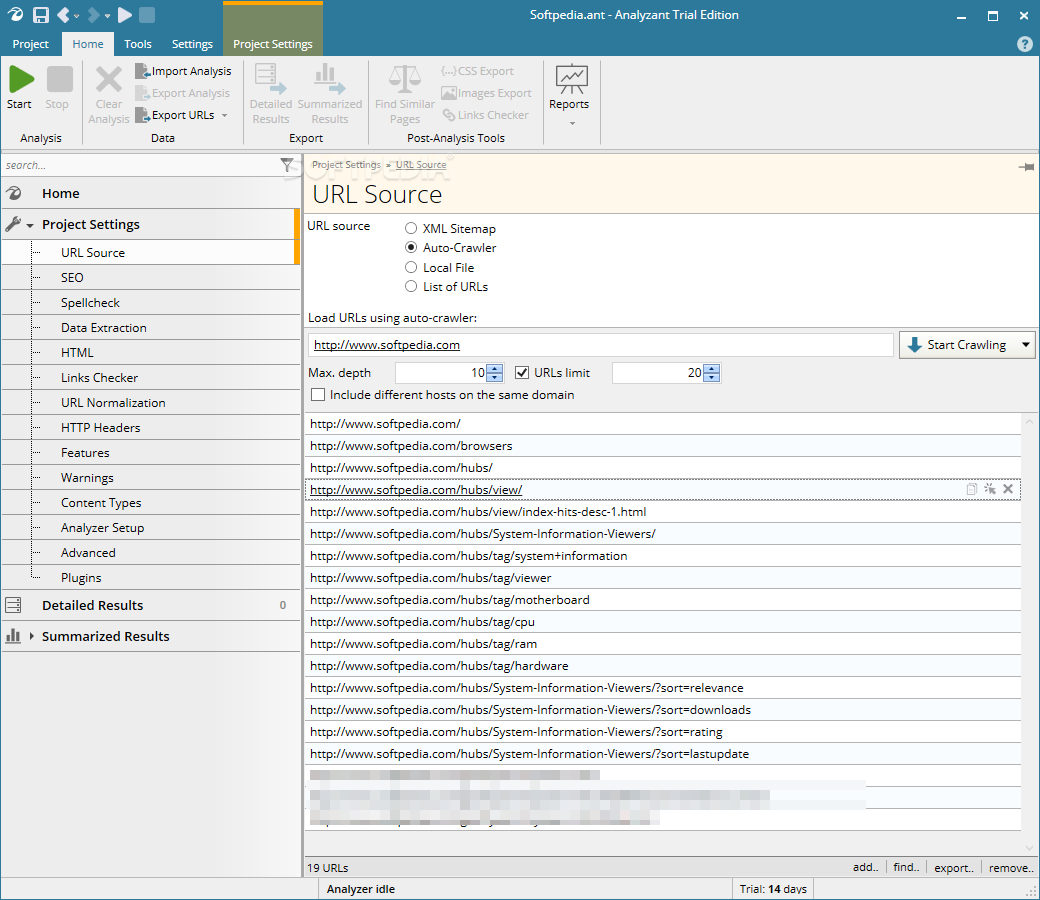
Task: Click the stop square in title bar
Action: [147, 15]
